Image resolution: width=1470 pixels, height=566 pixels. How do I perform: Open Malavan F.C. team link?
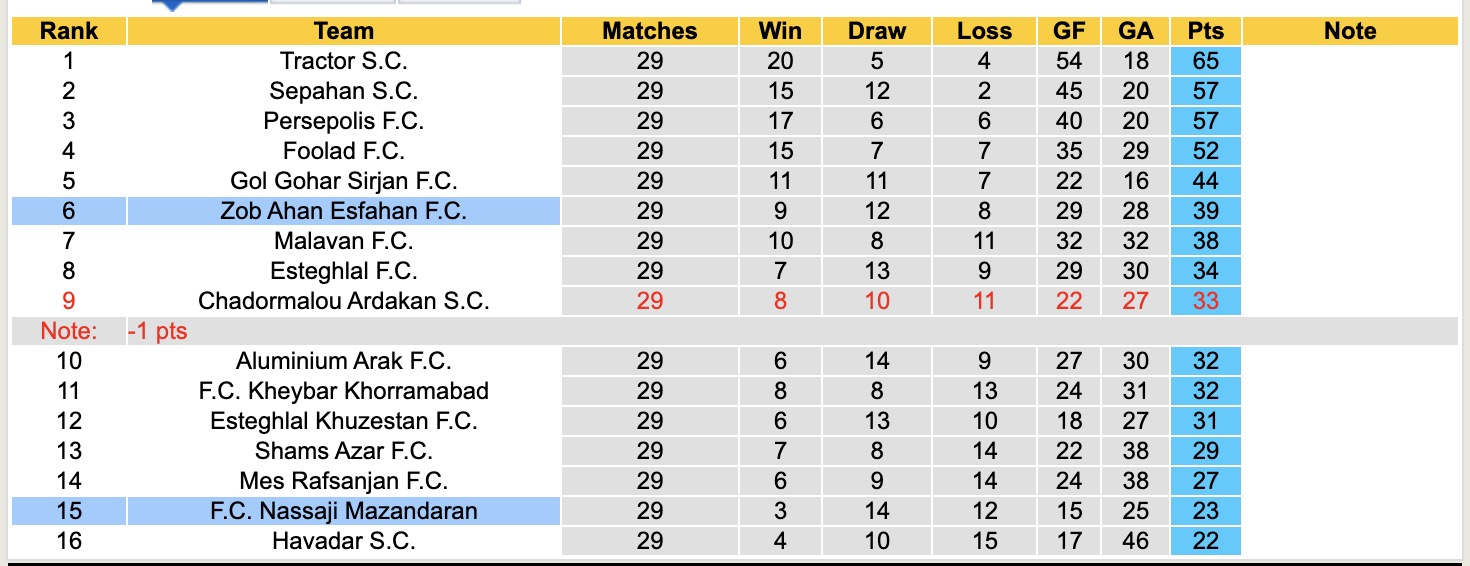(343, 241)
